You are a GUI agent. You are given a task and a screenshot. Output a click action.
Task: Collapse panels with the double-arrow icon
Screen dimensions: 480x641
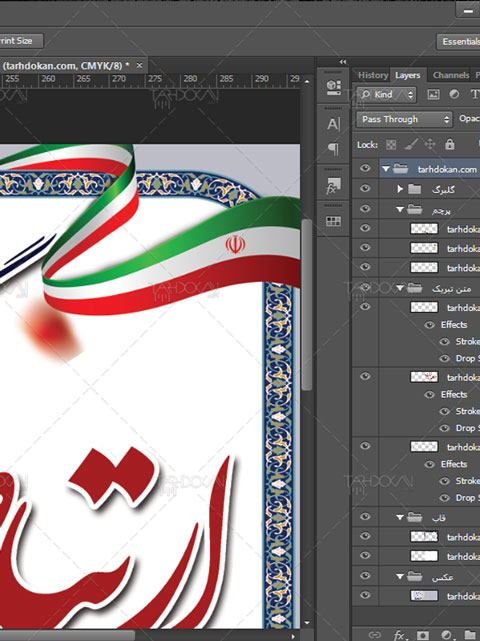[343, 62]
